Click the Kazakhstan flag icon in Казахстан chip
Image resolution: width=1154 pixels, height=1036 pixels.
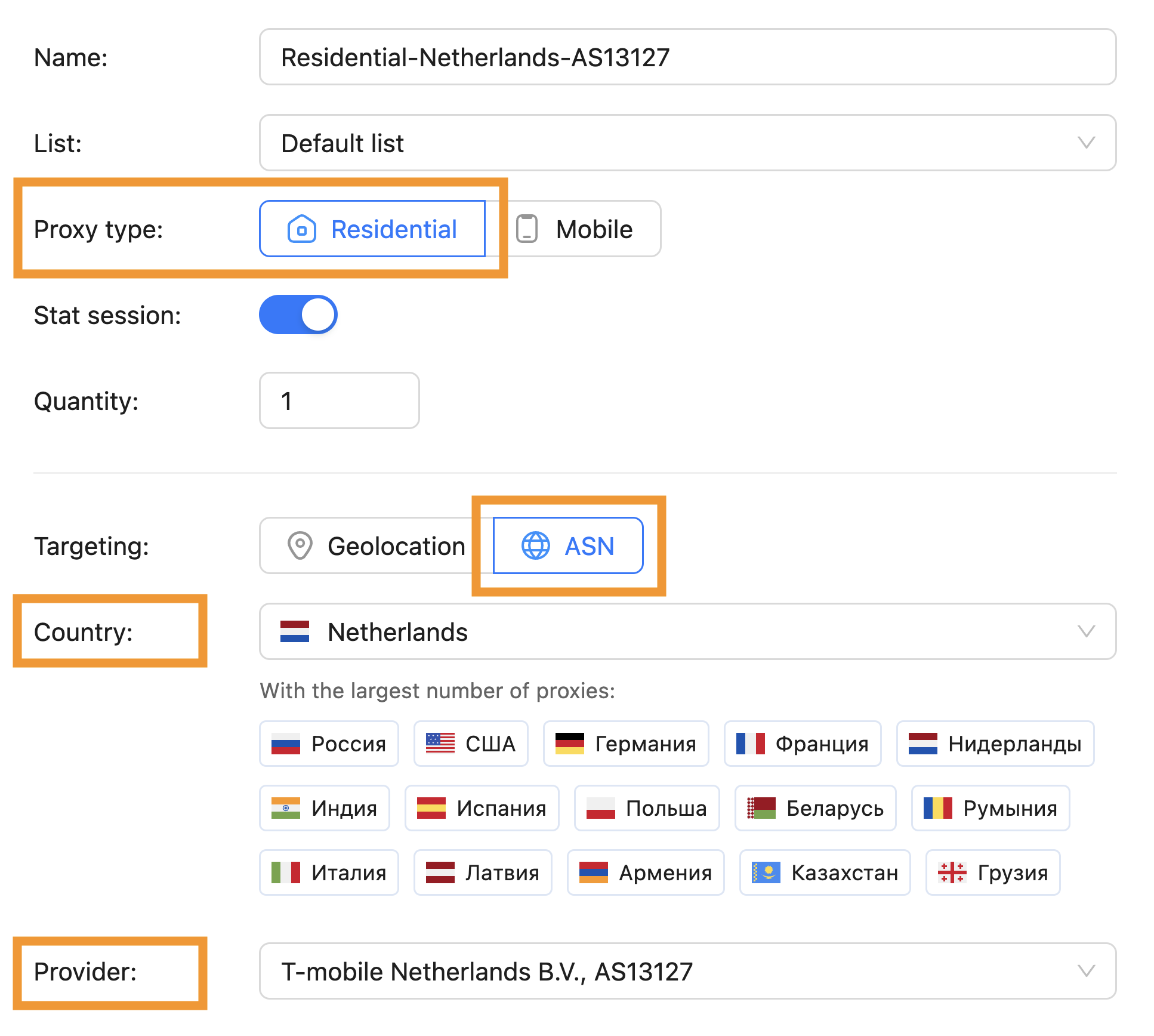click(x=766, y=872)
